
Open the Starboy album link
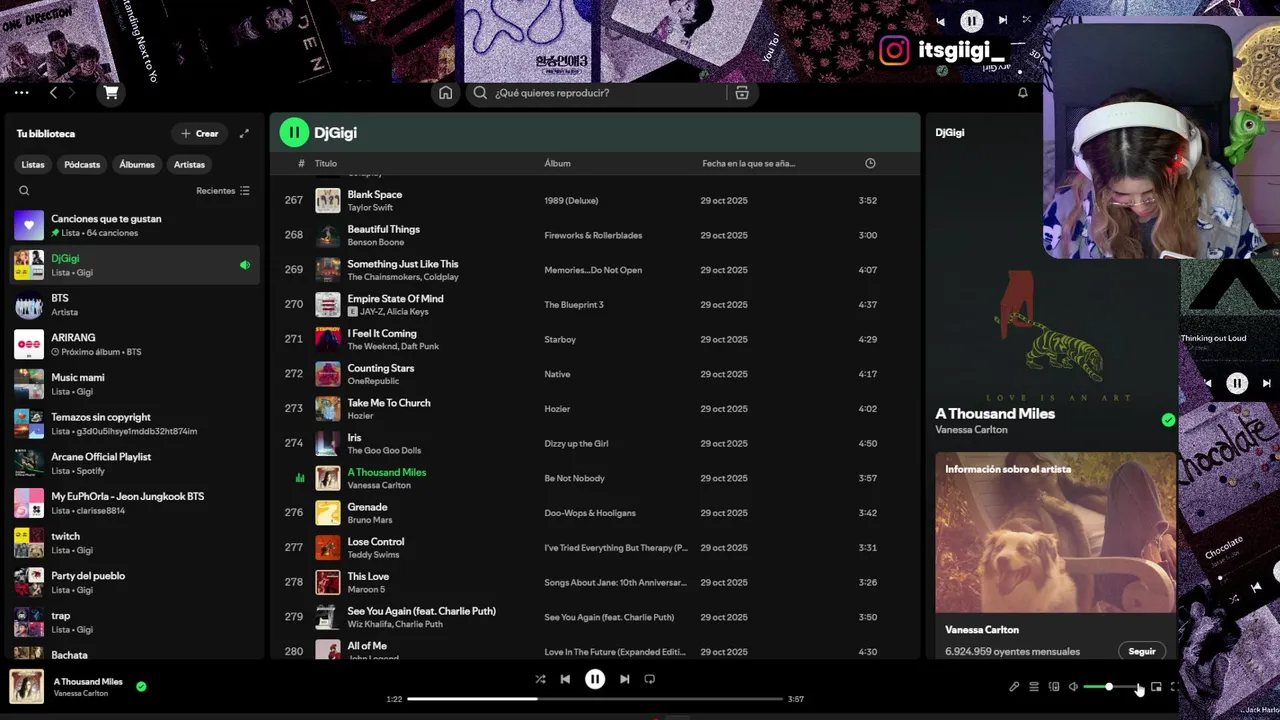[560, 339]
